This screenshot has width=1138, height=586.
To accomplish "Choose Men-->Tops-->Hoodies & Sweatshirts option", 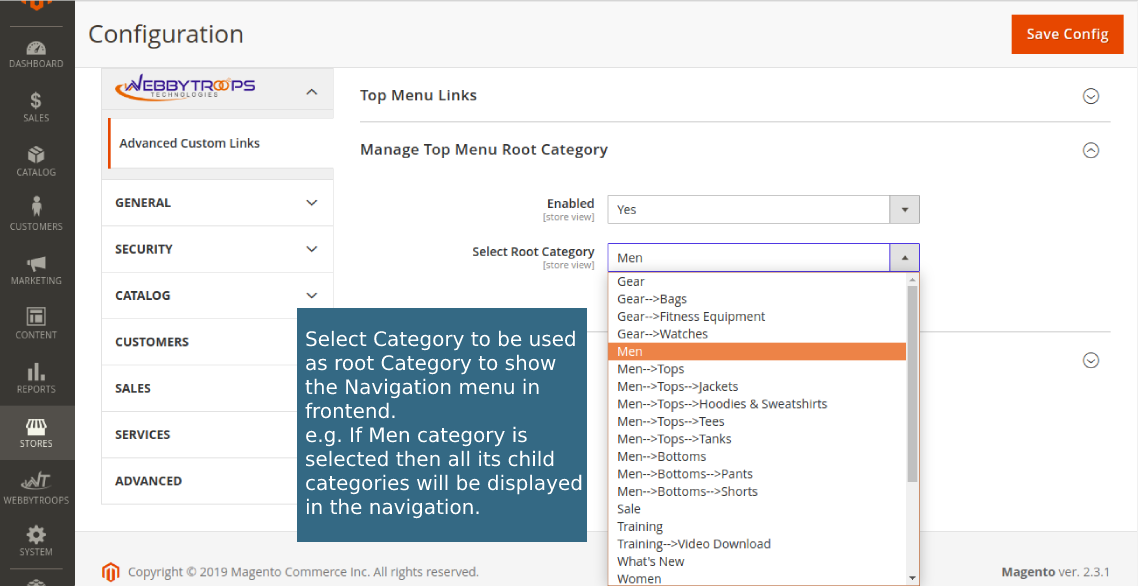I will pos(757,404).
